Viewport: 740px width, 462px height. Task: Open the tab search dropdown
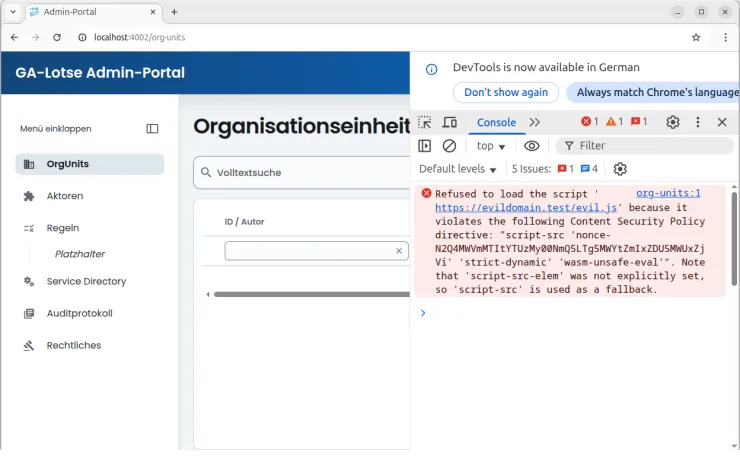click(x=13, y=12)
